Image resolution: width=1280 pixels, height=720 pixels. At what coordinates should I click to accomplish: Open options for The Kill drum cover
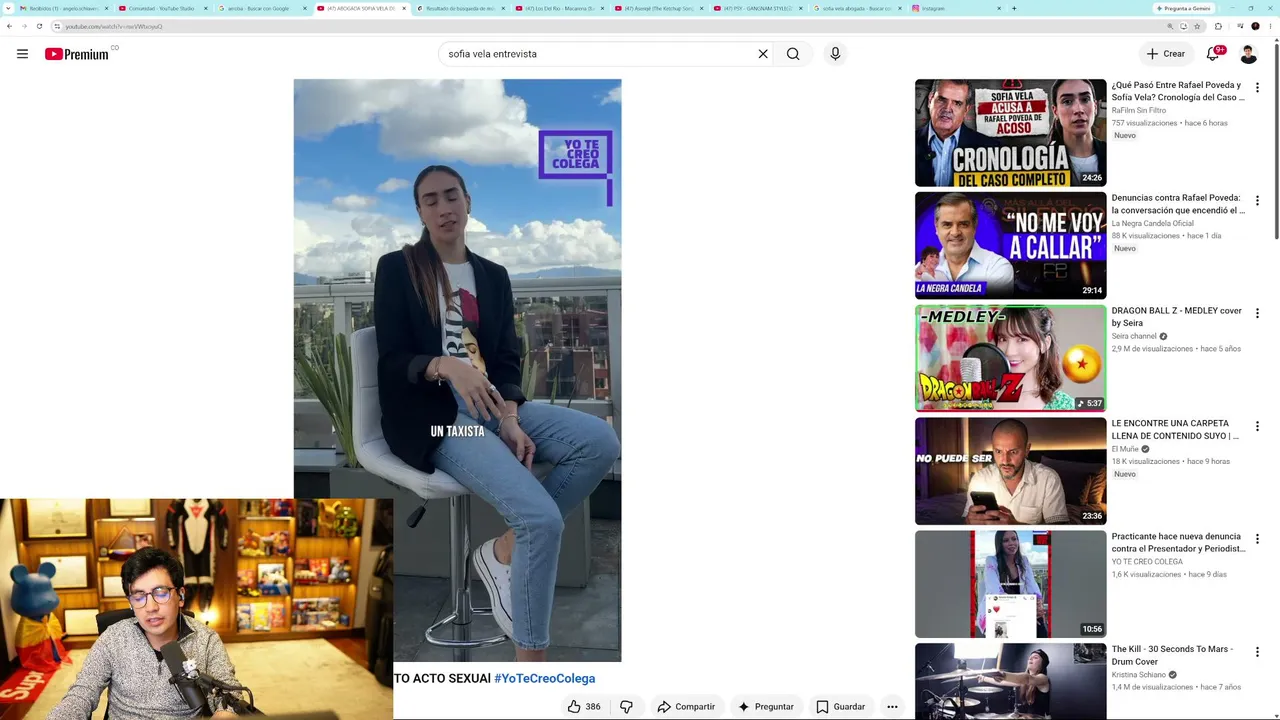[x=1257, y=653]
